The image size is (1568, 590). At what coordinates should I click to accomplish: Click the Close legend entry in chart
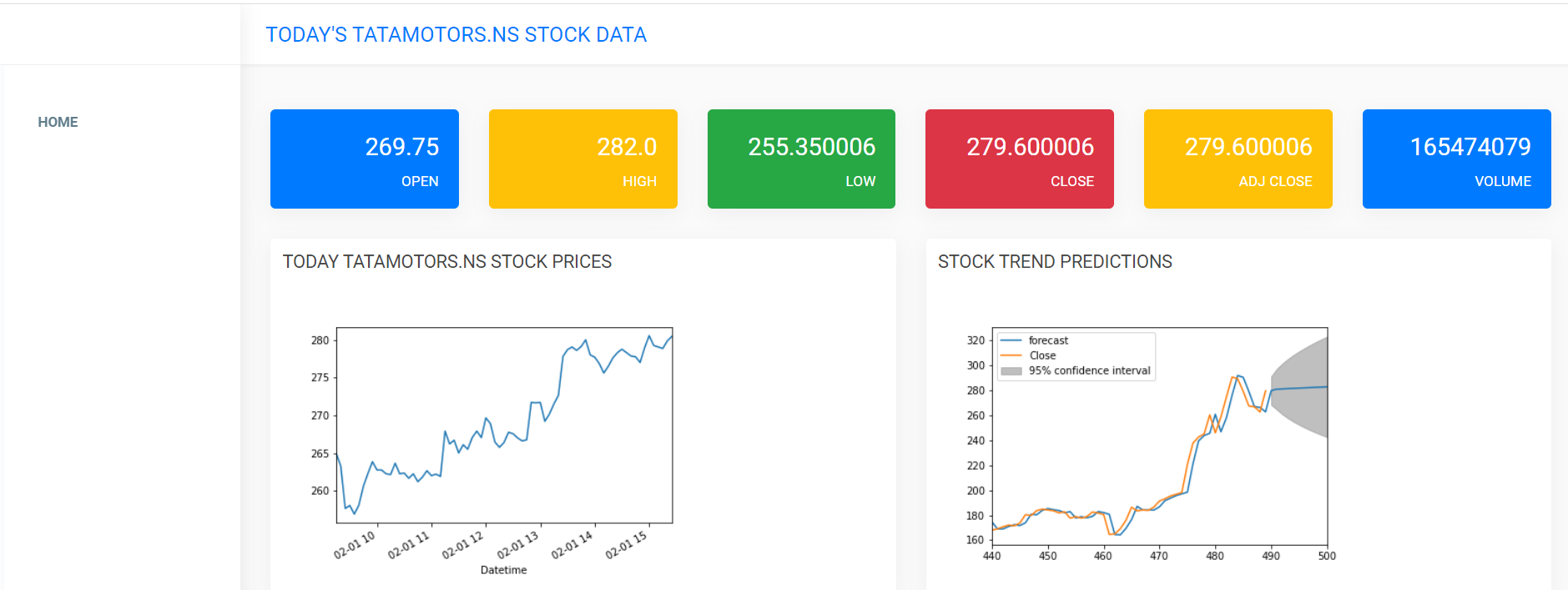[x=1029, y=356]
